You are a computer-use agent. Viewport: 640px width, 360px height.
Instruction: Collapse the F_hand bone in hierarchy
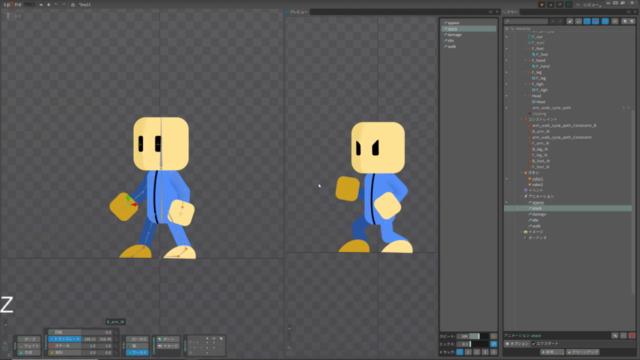tap(526, 60)
